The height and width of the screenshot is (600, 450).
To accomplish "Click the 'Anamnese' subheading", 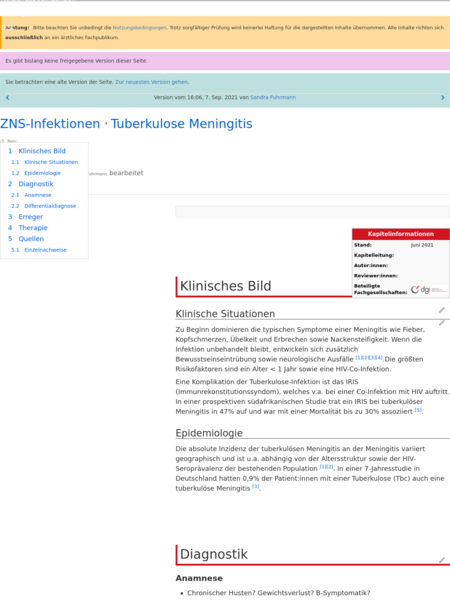I will tap(199, 578).
